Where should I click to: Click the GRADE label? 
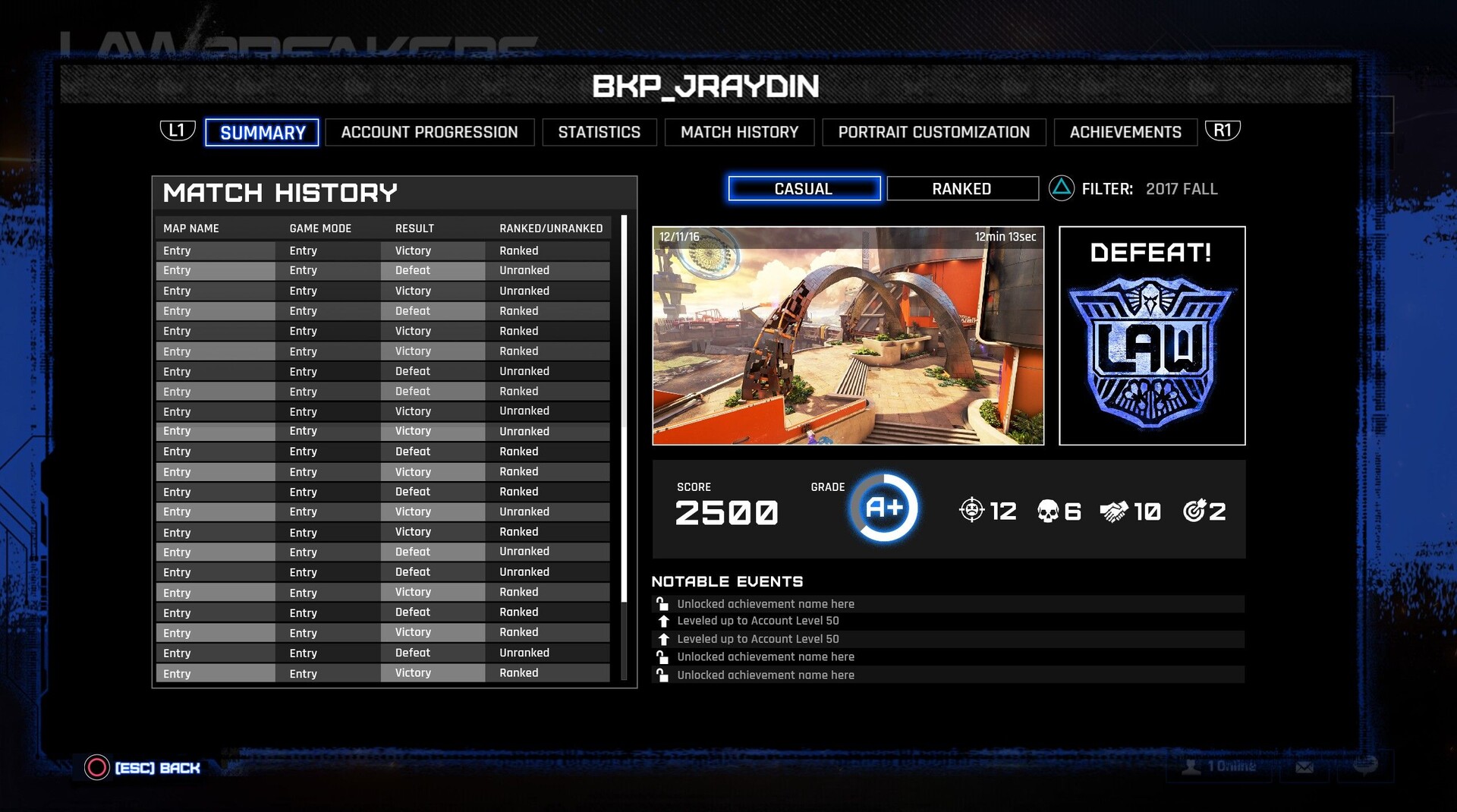coord(828,487)
